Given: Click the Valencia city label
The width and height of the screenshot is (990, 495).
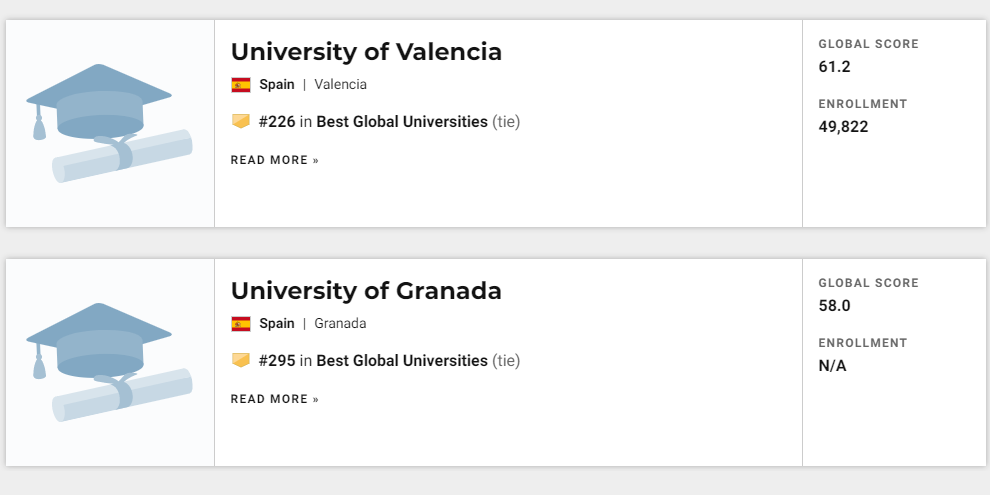Looking at the screenshot, I should point(340,85).
